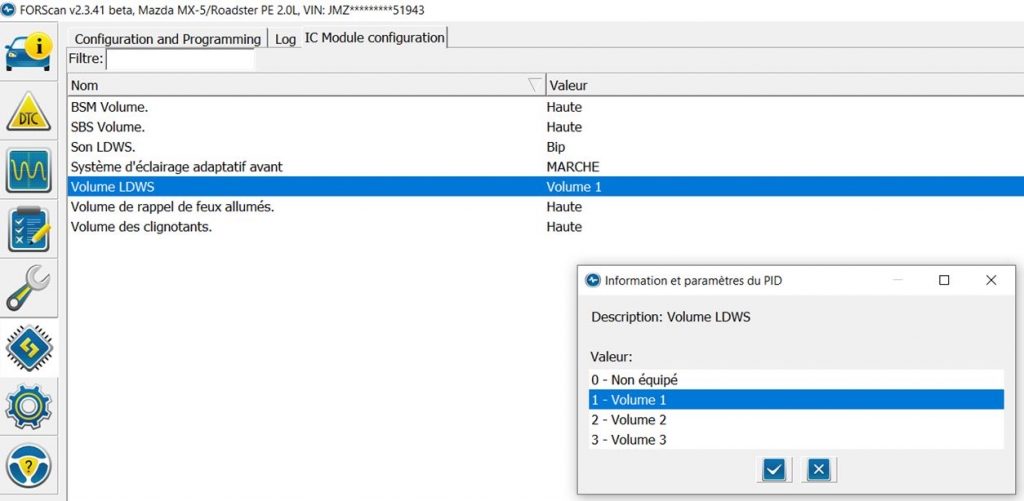Viewport: 1024px width, 501px height.
Task: Choose option 3 - Volume 3
Action: click(x=796, y=440)
